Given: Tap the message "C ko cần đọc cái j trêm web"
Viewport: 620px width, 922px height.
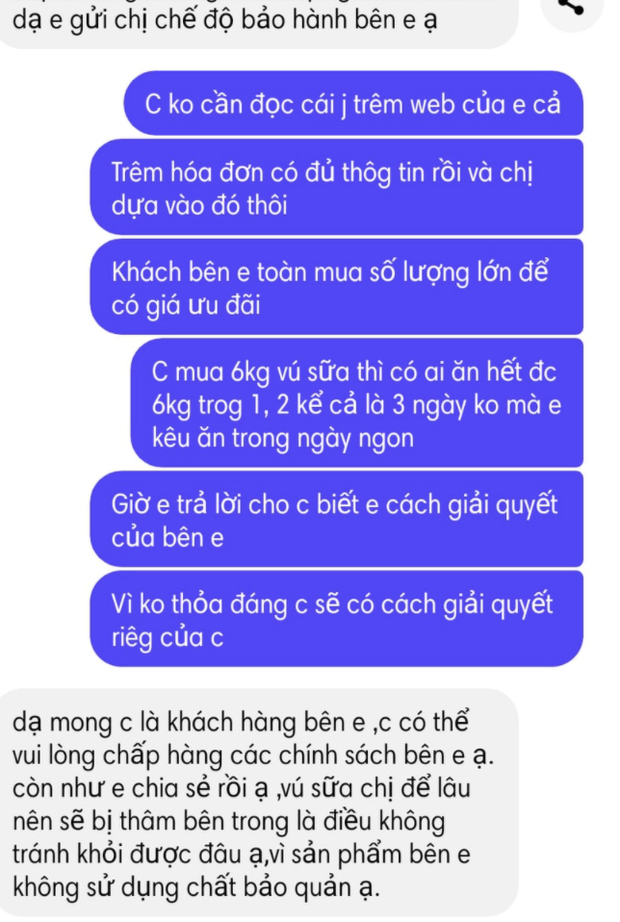Looking at the screenshot, I should tap(353, 103).
